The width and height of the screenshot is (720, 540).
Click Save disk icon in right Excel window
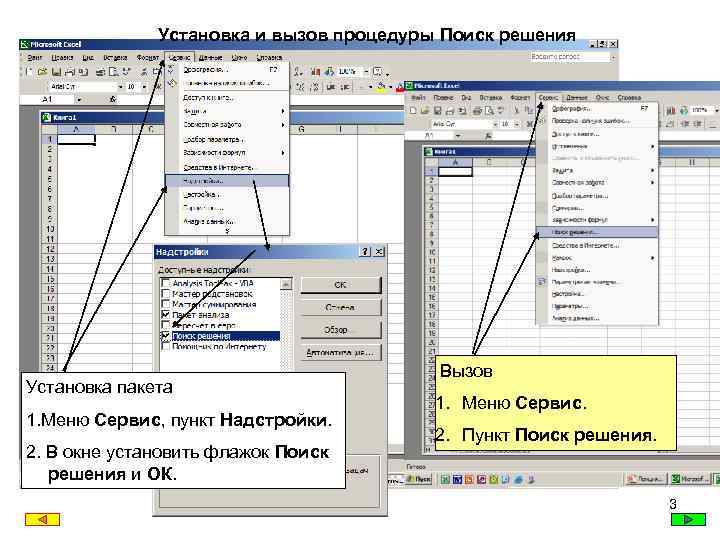click(x=438, y=110)
